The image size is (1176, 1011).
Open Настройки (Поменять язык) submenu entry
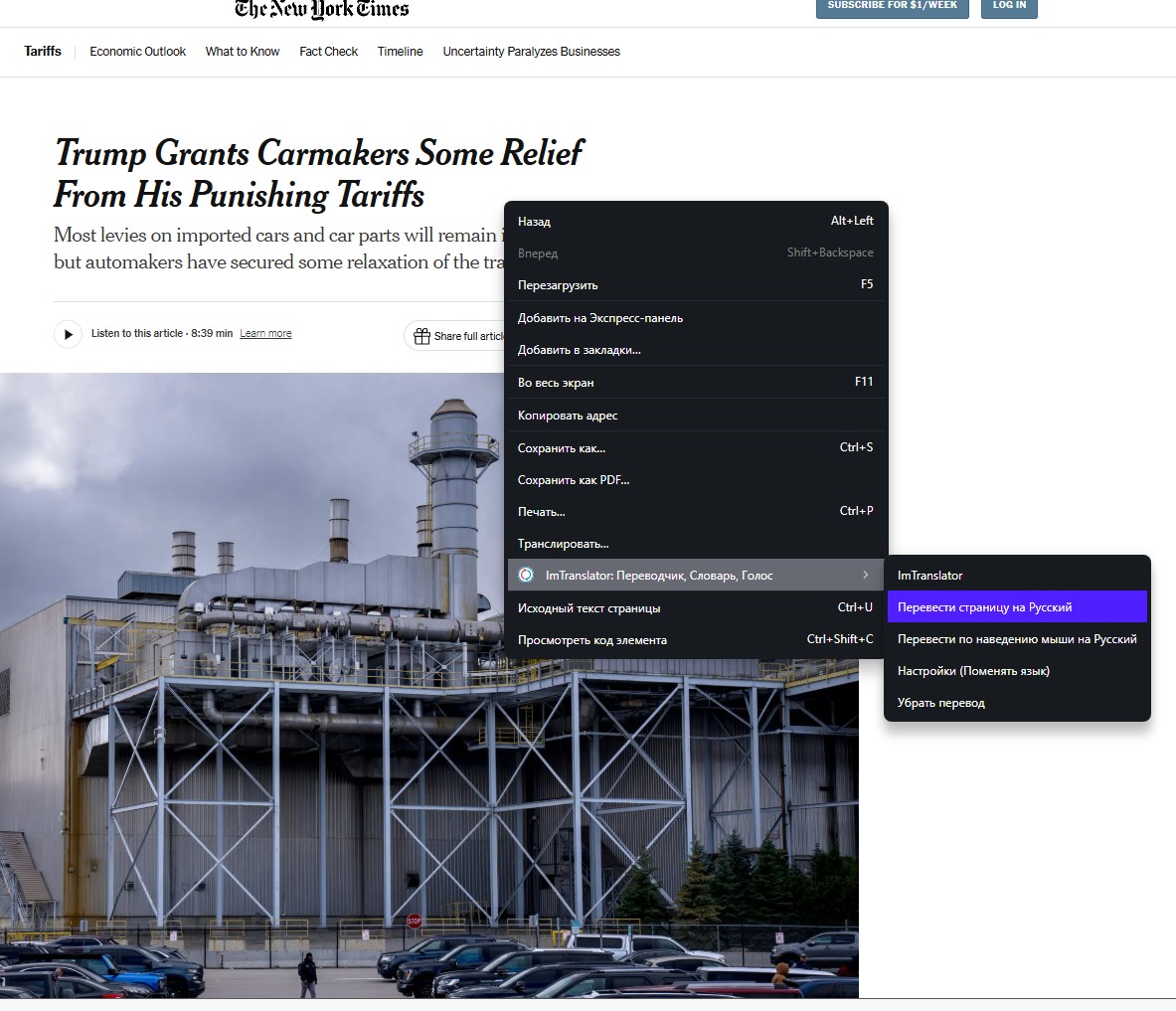coord(1017,670)
